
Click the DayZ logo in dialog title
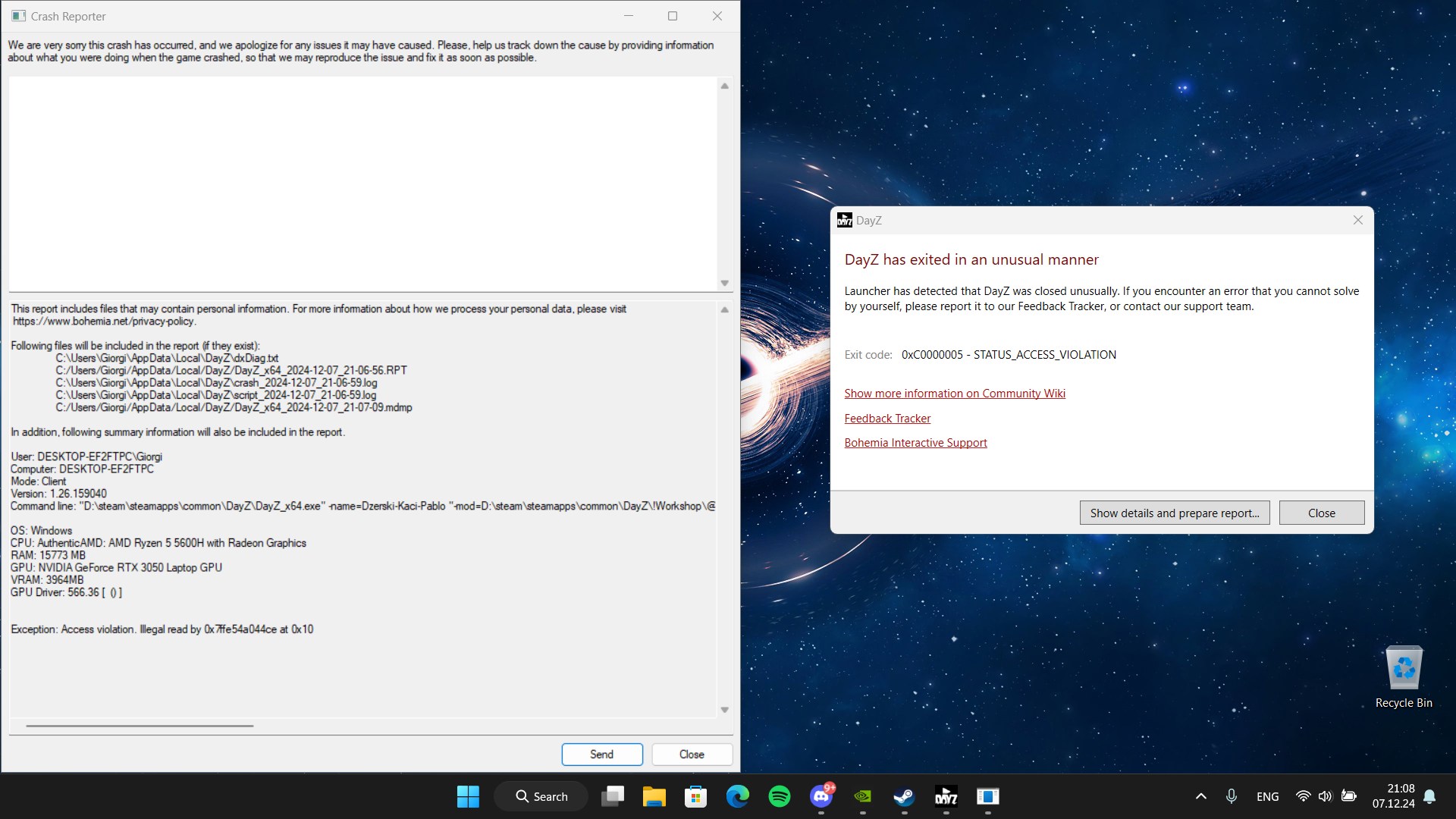[x=845, y=220]
